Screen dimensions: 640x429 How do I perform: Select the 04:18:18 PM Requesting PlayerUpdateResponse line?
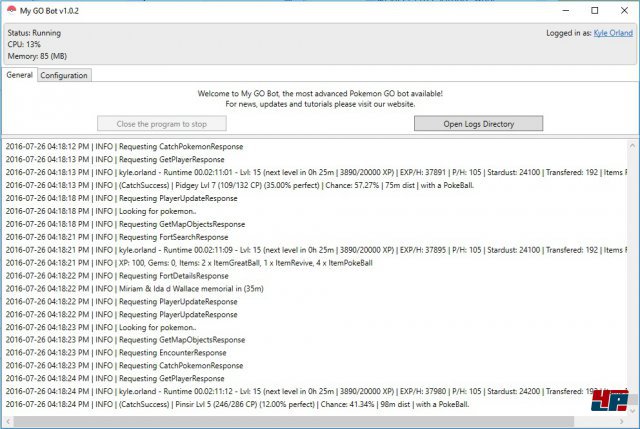point(122,198)
